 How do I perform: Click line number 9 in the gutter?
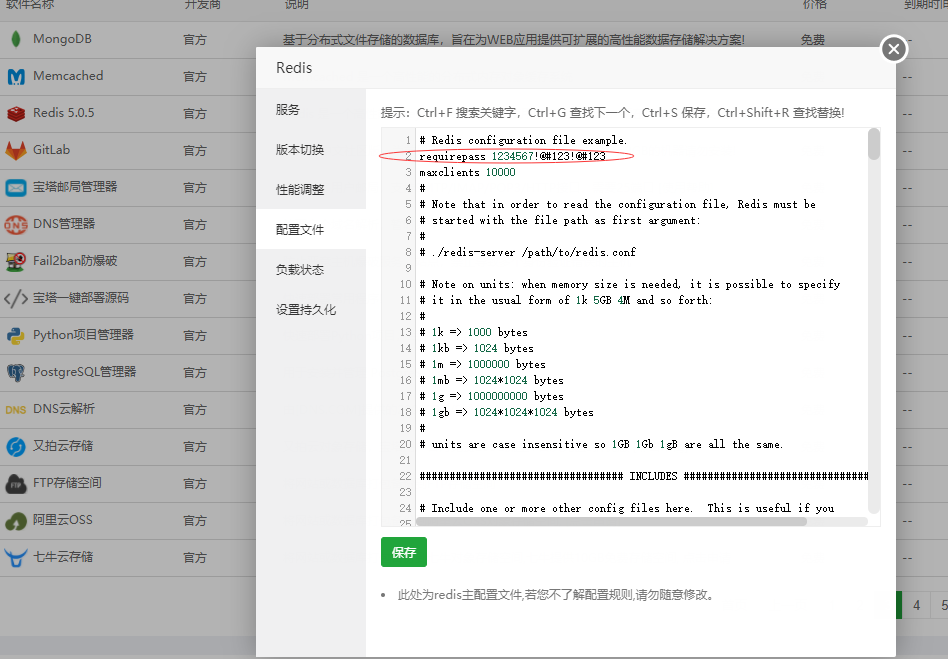408,268
